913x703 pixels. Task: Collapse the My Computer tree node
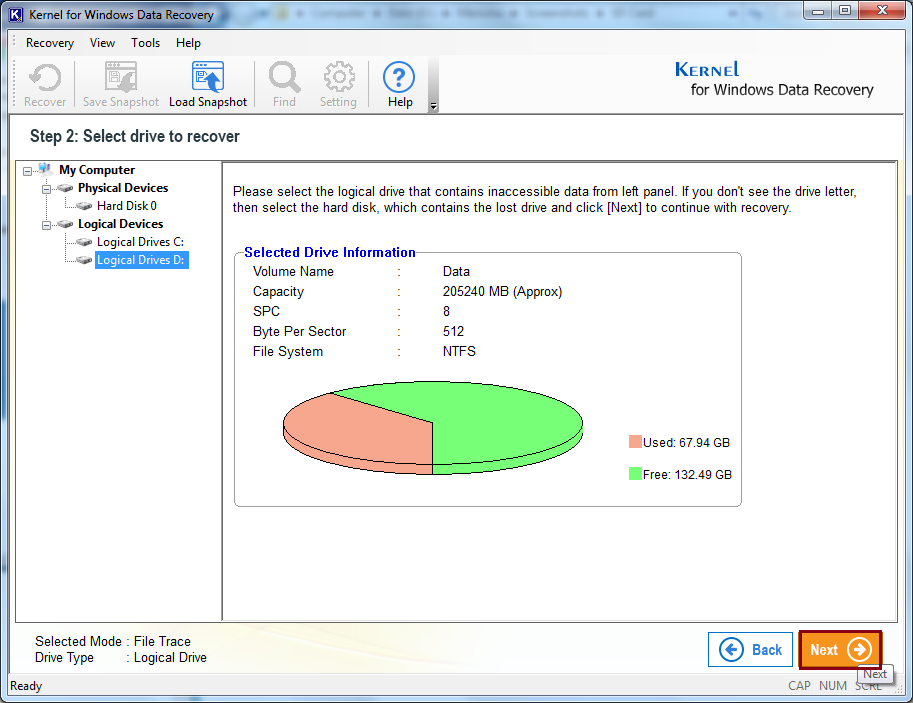(27, 170)
